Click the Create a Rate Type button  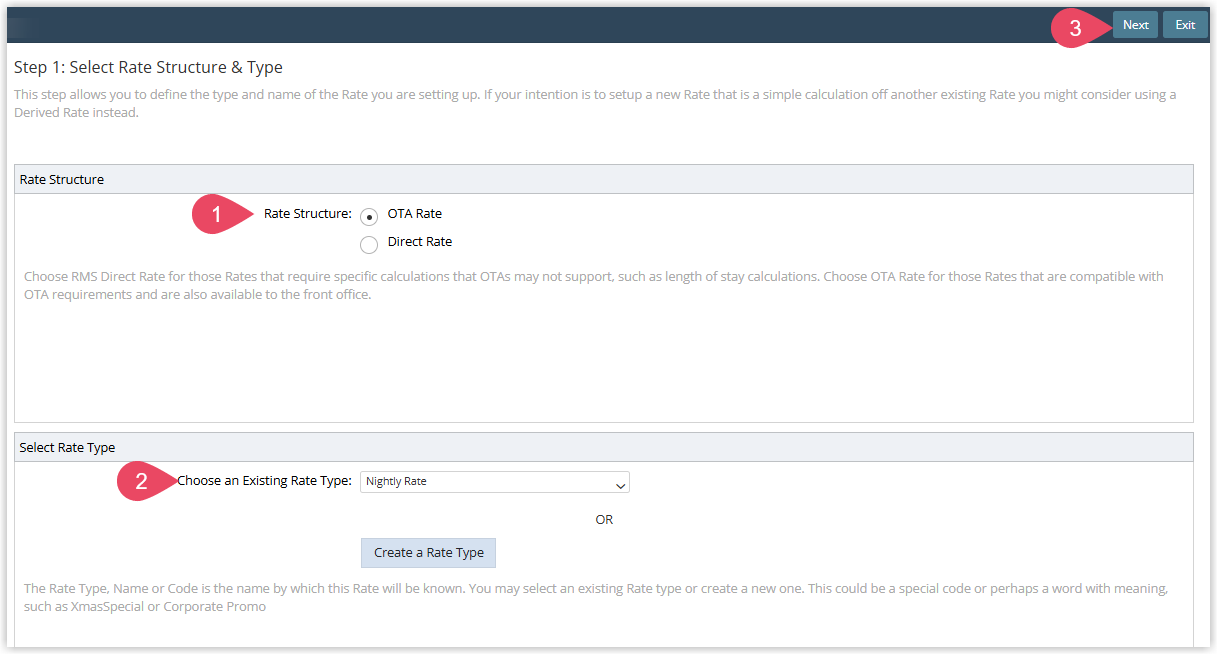pyautogui.click(x=428, y=553)
